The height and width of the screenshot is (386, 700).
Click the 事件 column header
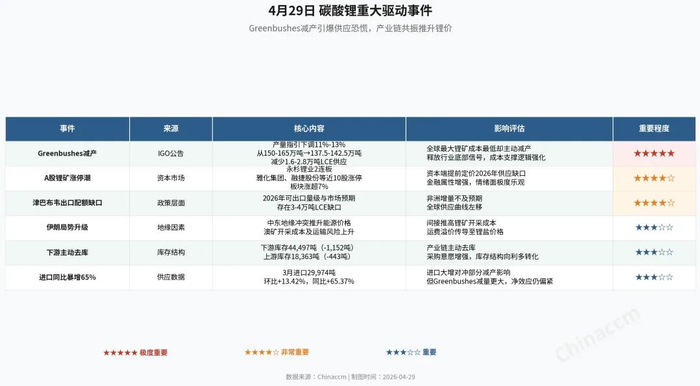[x=67, y=129]
